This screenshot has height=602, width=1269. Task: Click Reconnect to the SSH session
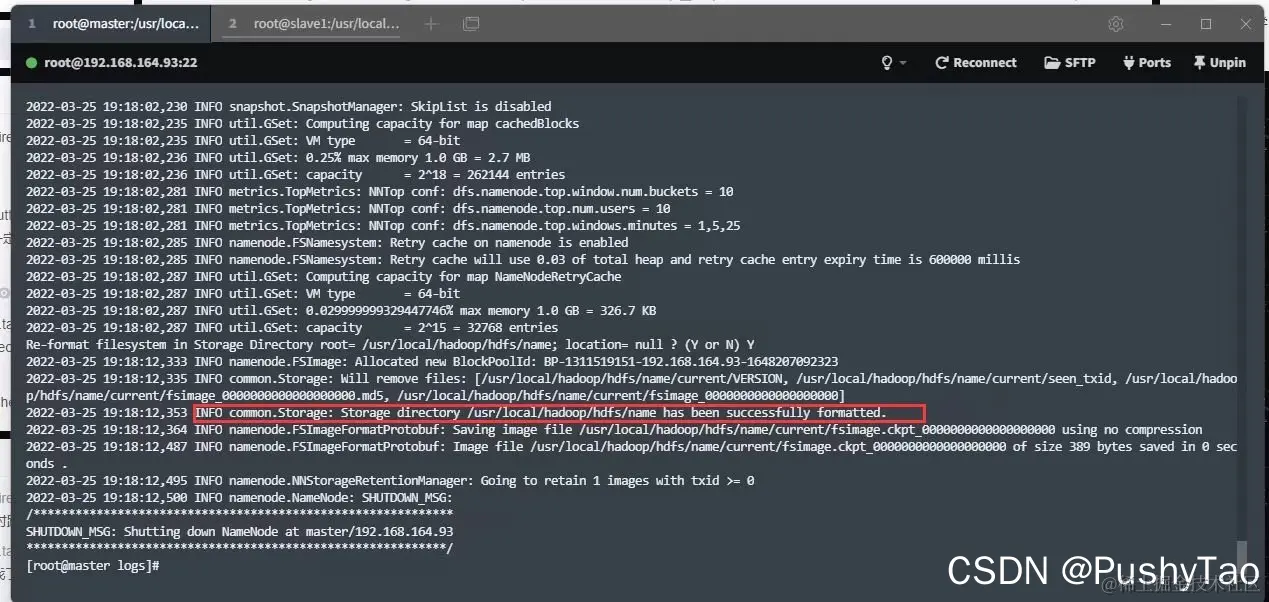click(975, 62)
